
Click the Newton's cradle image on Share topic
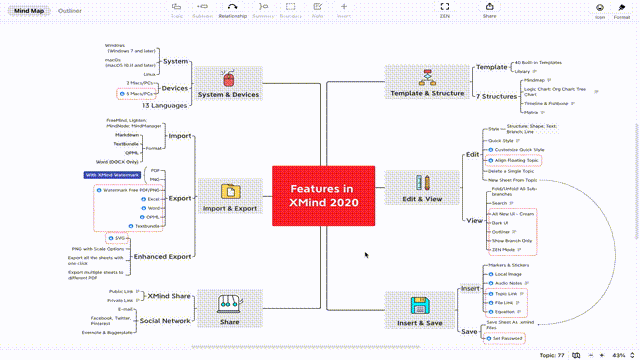(230, 304)
